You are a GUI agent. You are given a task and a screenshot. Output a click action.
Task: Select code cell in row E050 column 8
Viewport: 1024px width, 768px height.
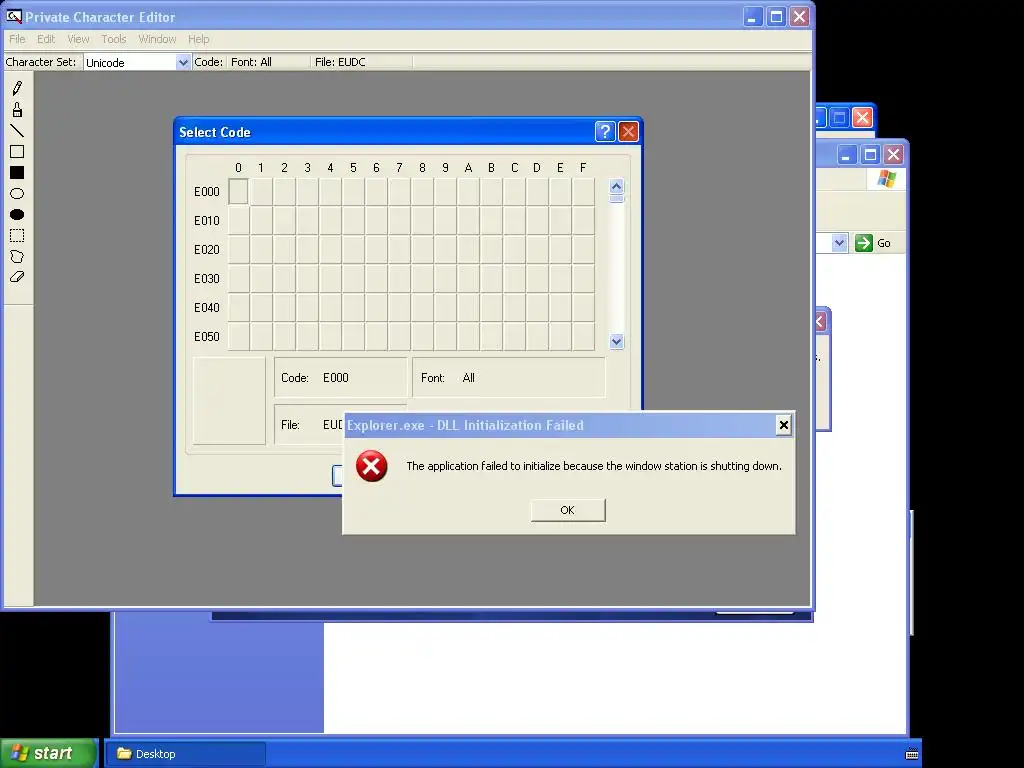[x=422, y=336]
